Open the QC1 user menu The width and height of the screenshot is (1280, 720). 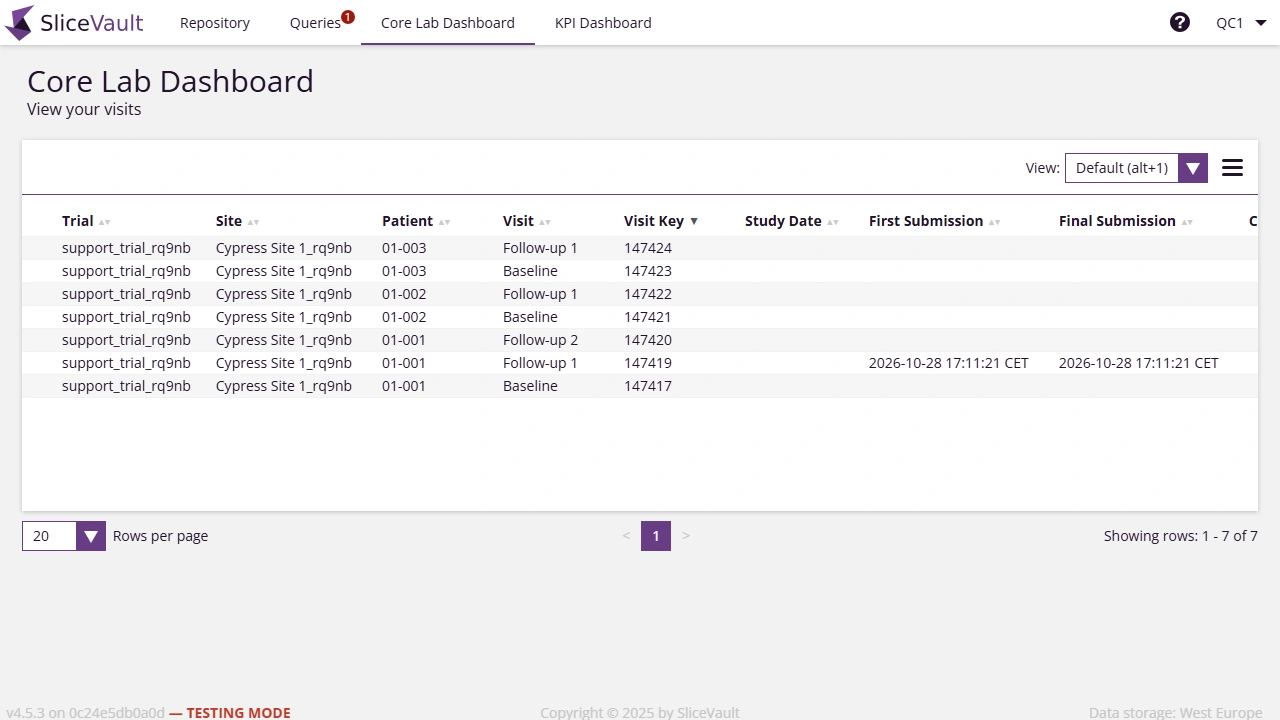(x=1241, y=22)
